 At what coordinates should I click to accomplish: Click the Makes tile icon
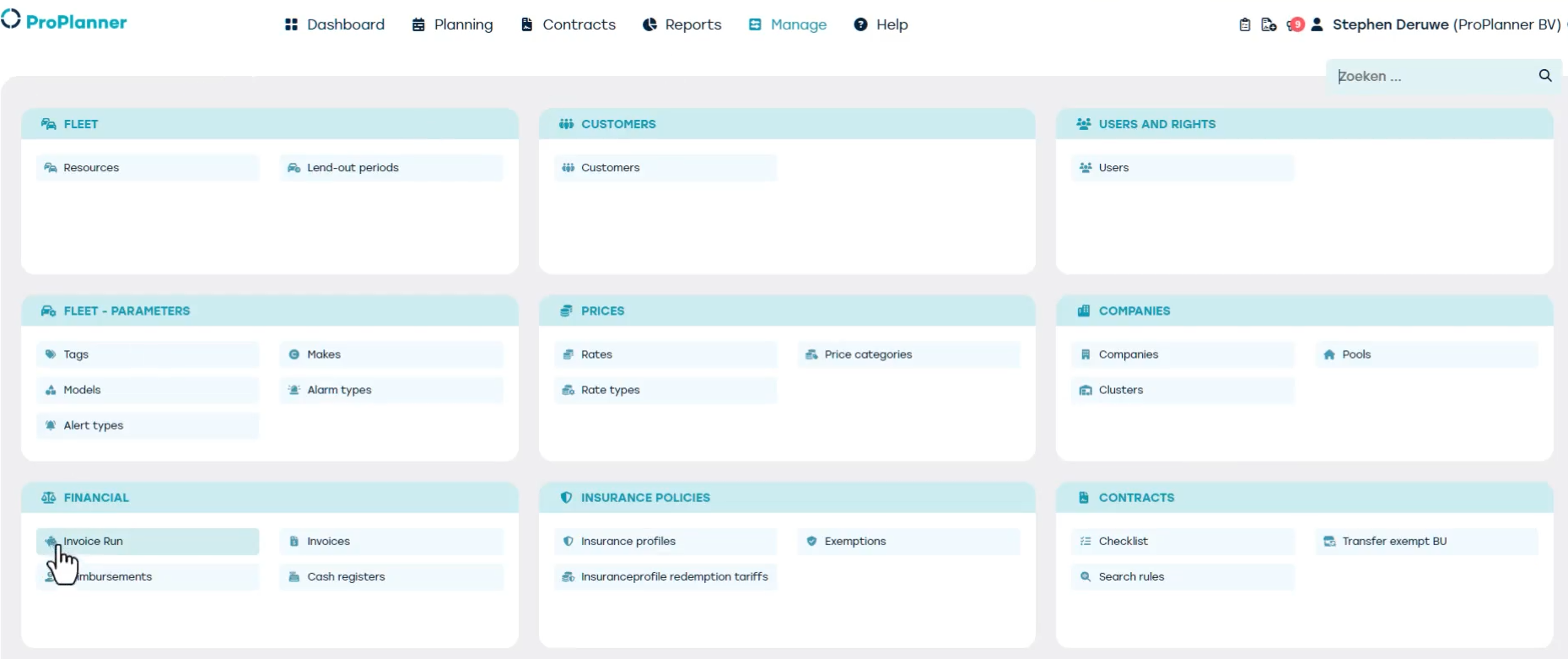click(294, 354)
